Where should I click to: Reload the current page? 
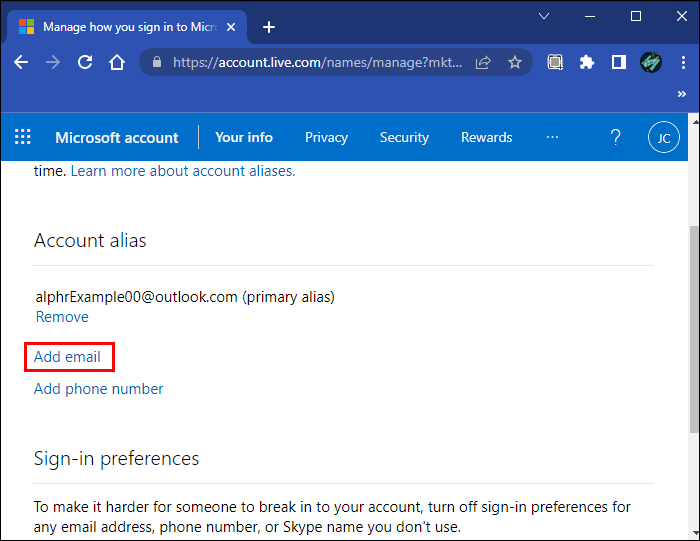point(85,62)
